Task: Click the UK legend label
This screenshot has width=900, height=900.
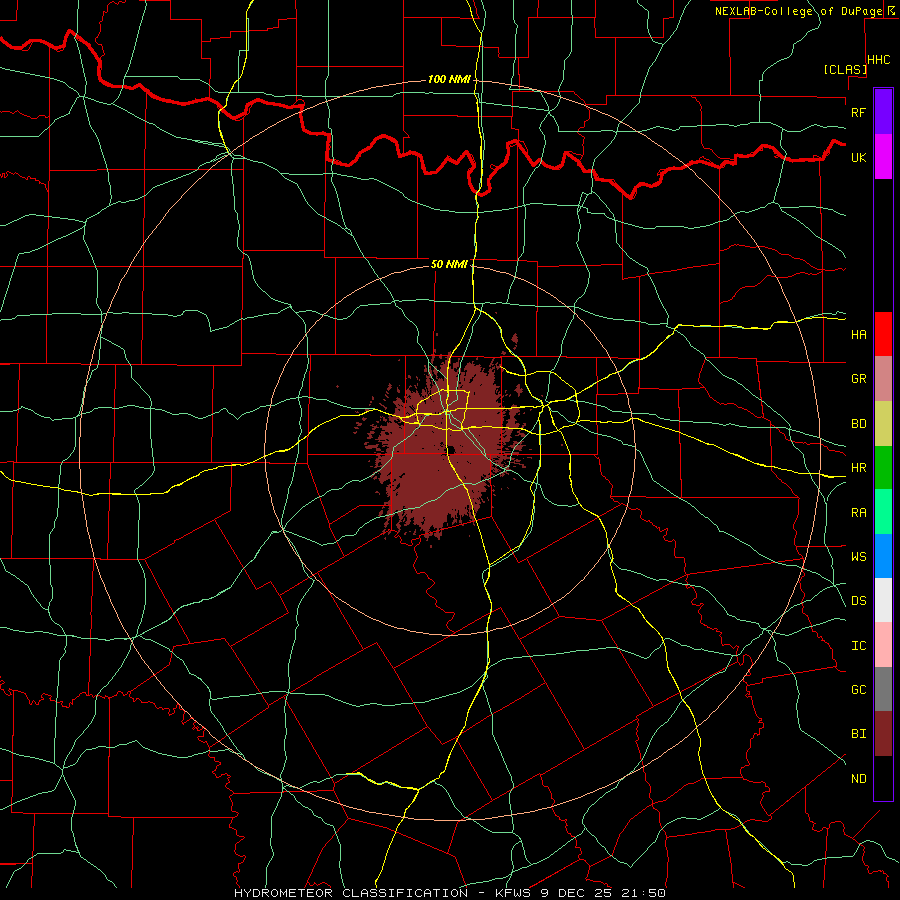Action: pos(858,157)
